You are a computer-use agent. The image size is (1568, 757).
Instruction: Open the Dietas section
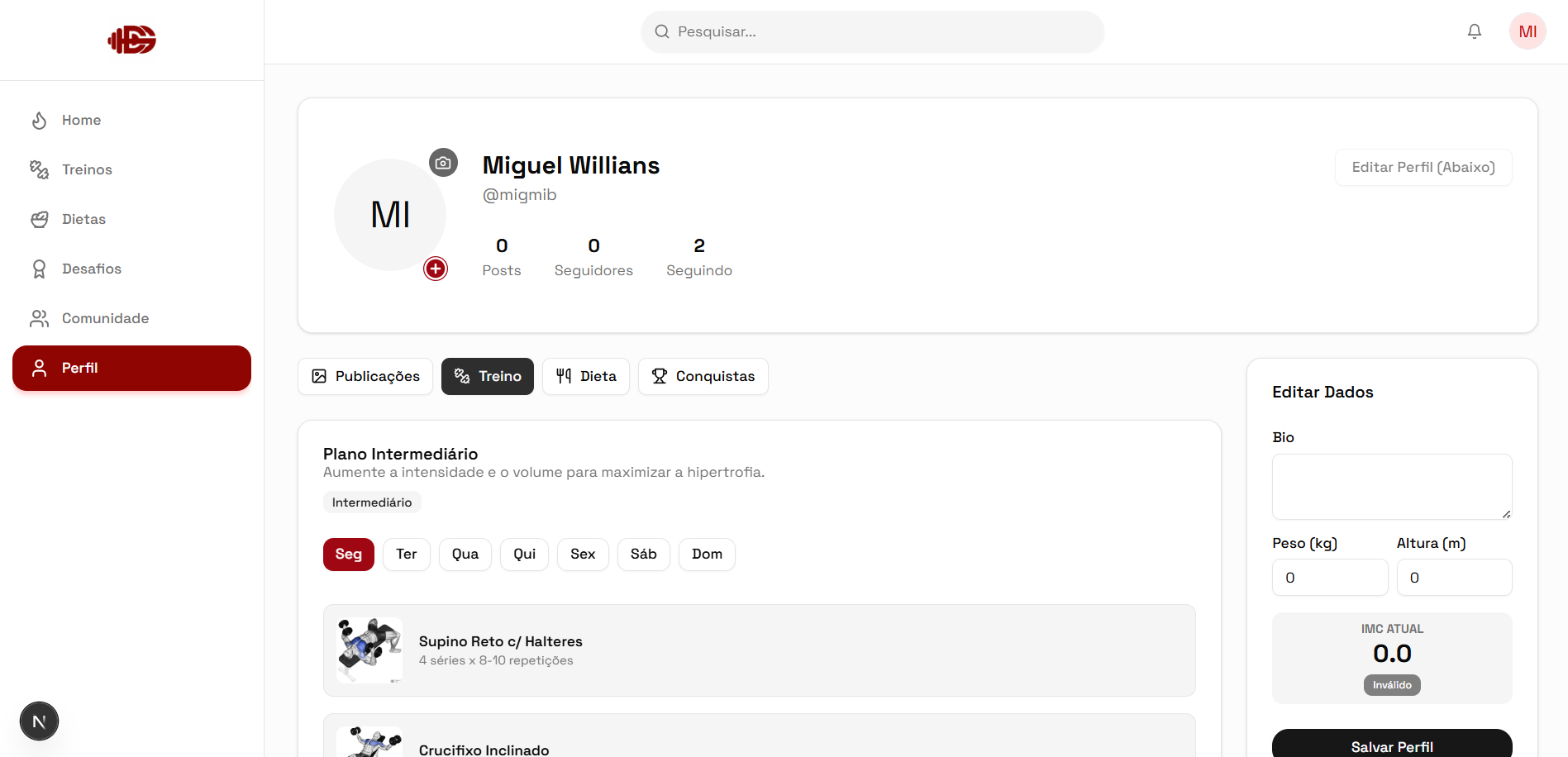tap(83, 219)
